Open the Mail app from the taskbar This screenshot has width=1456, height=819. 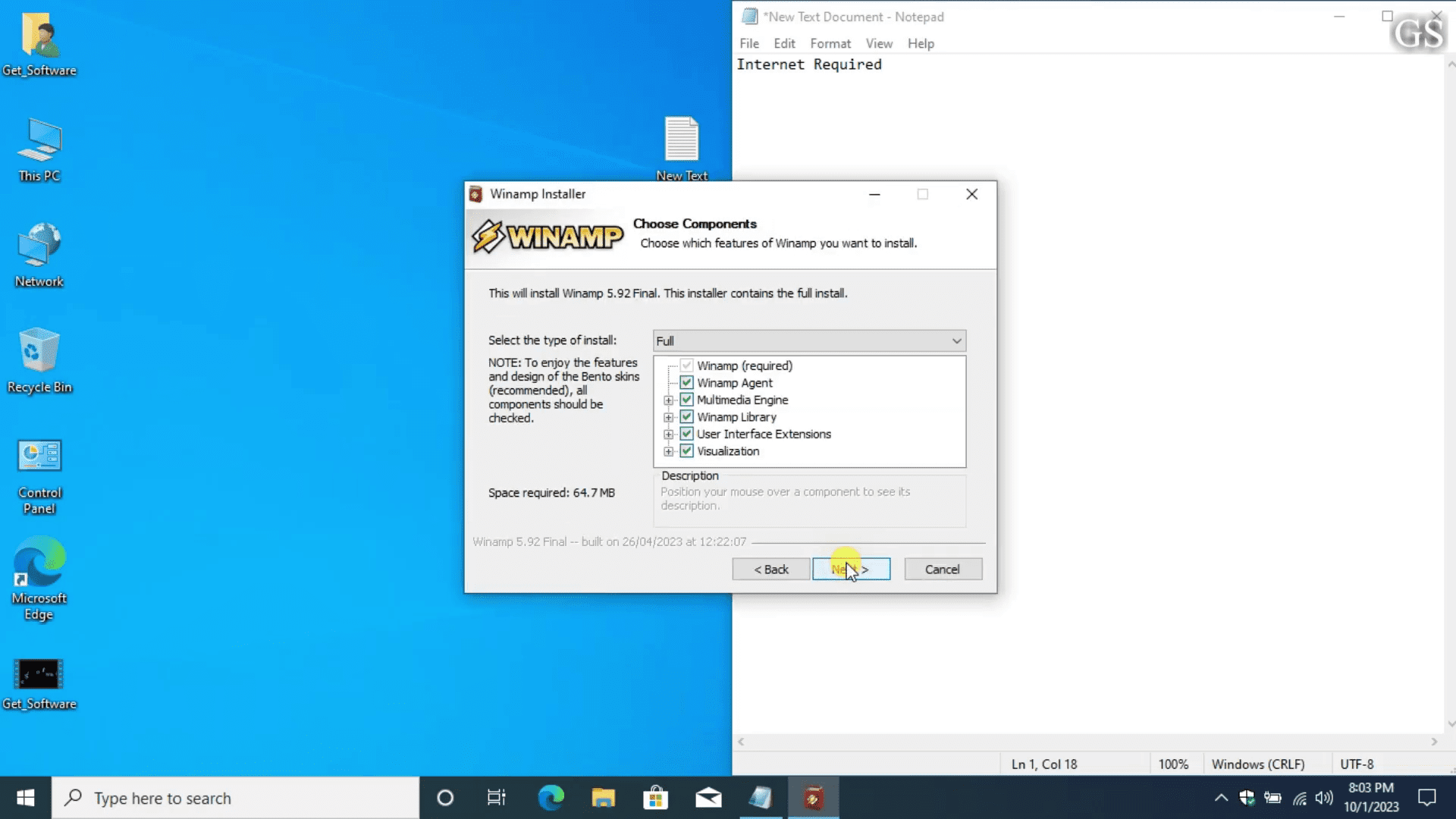tap(708, 798)
